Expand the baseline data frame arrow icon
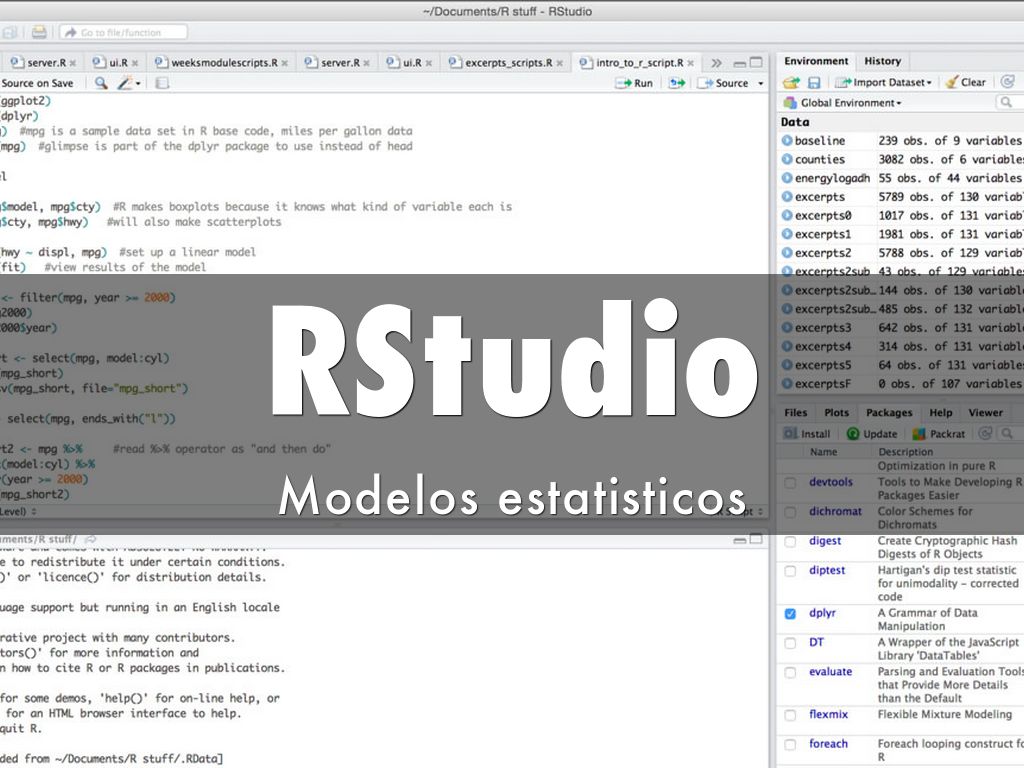 (787, 141)
